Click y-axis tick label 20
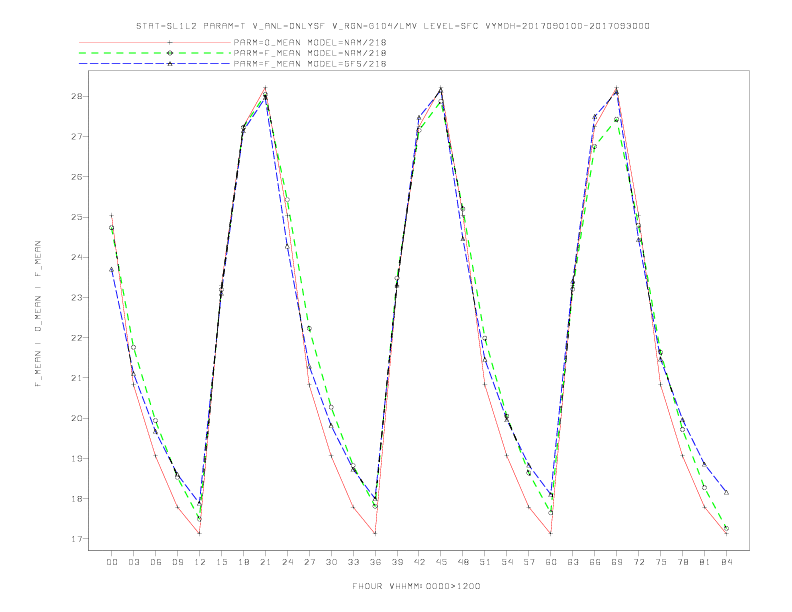The image size is (792, 612). (x=77, y=418)
